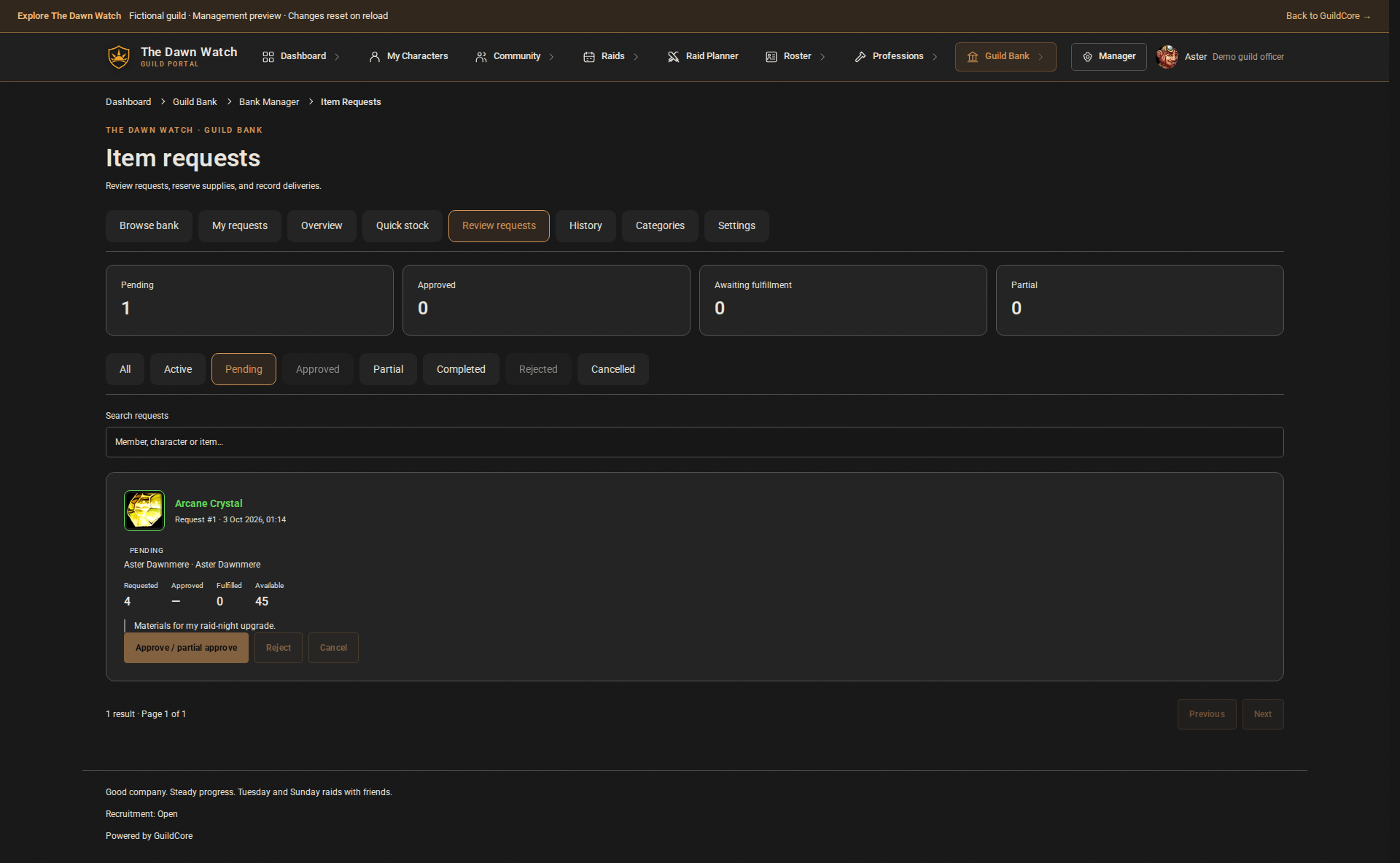Expand the Roster menu chevron
The height and width of the screenshot is (863, 1400).
click(822, 57)
